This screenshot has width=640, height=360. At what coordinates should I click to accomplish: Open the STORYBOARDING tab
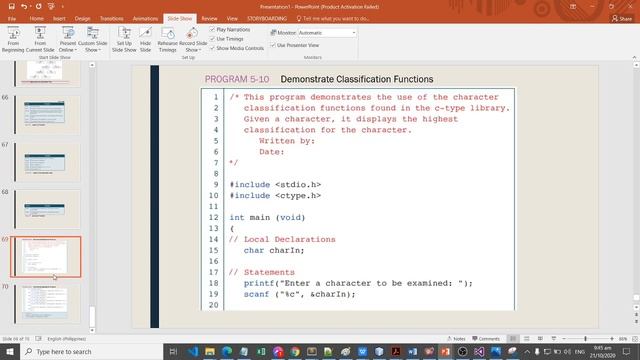tap(267, 19)
